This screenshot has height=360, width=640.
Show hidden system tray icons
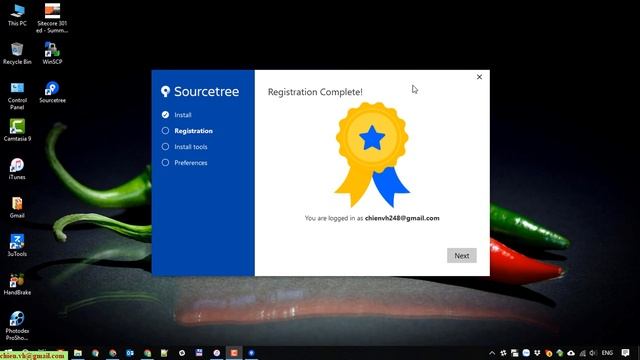click(x=492, y=353)
